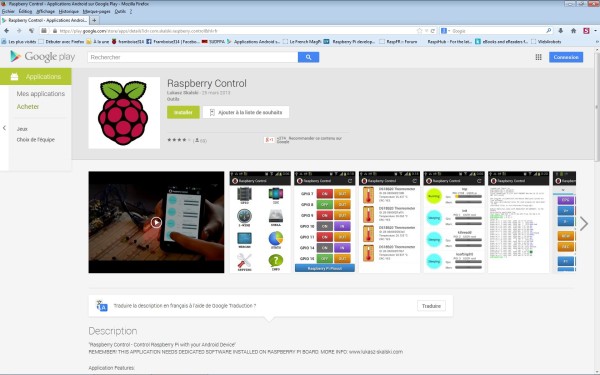600x375 pixels.
Task: Go to the Firefox home page icon
Action: 573,31
